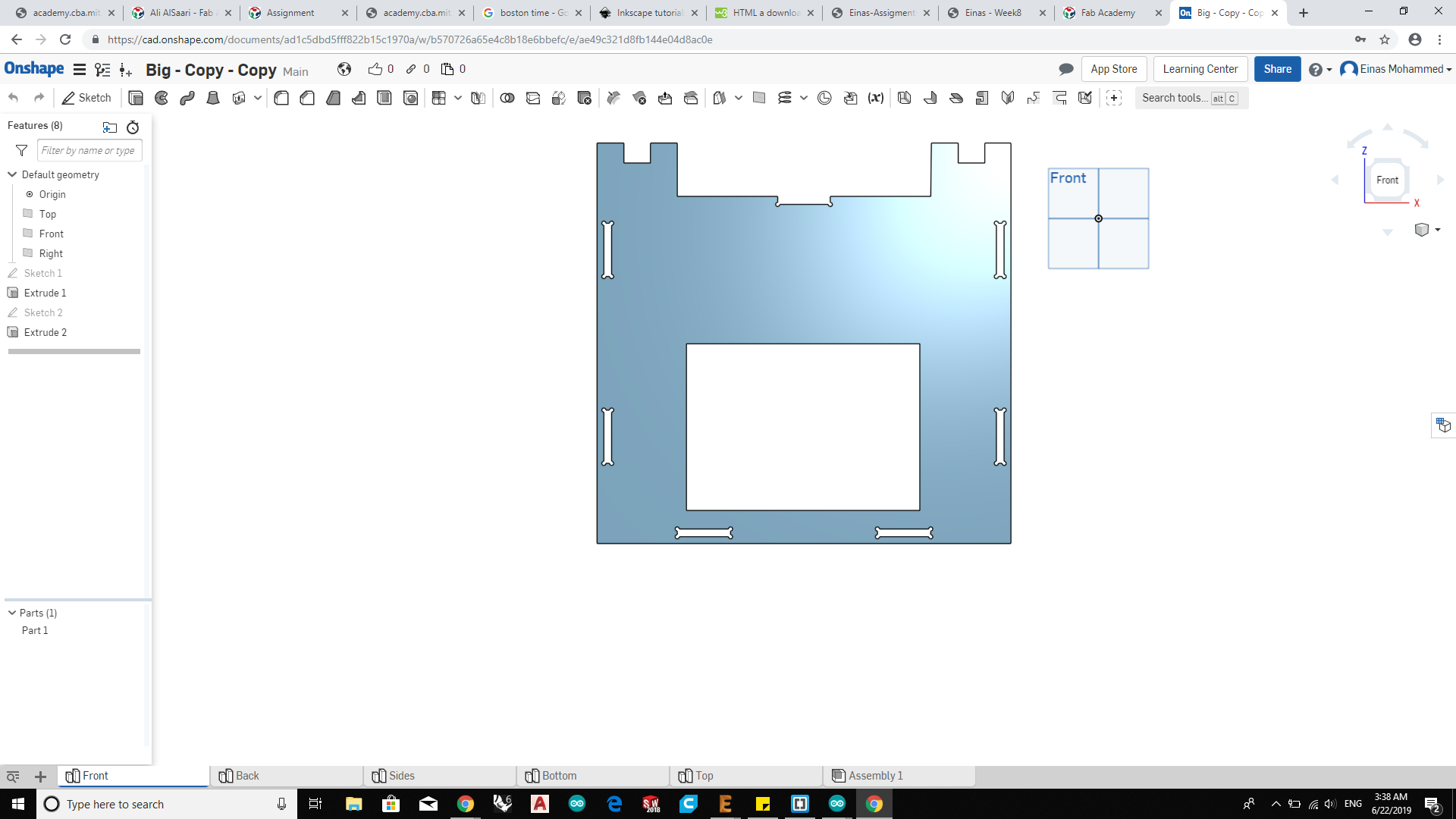Switch to the Assembly 1 tab
The image size is (1456, 819).
click(875, 776)
